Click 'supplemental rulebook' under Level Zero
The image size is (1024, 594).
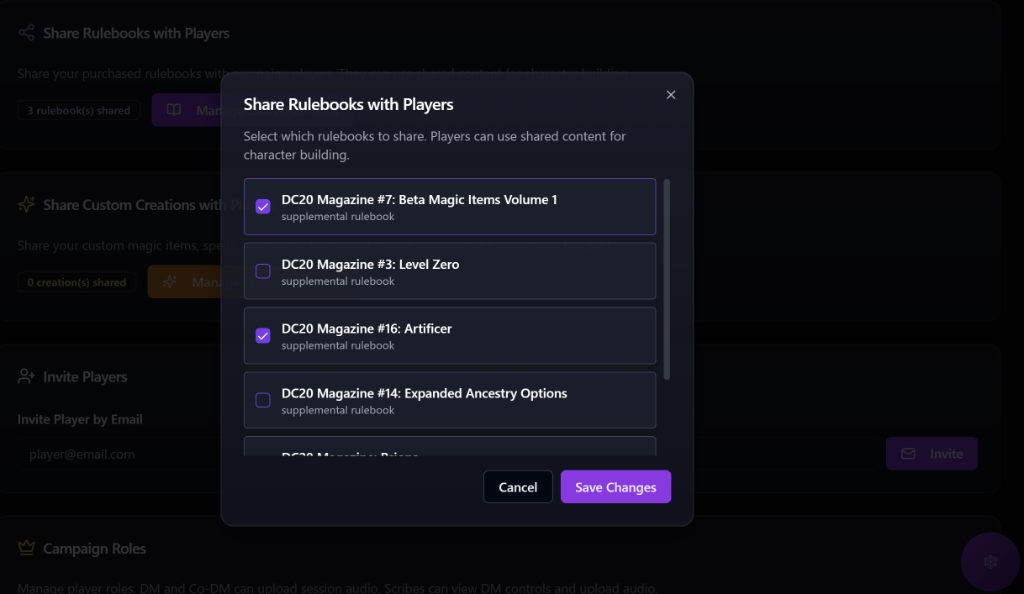338,281
